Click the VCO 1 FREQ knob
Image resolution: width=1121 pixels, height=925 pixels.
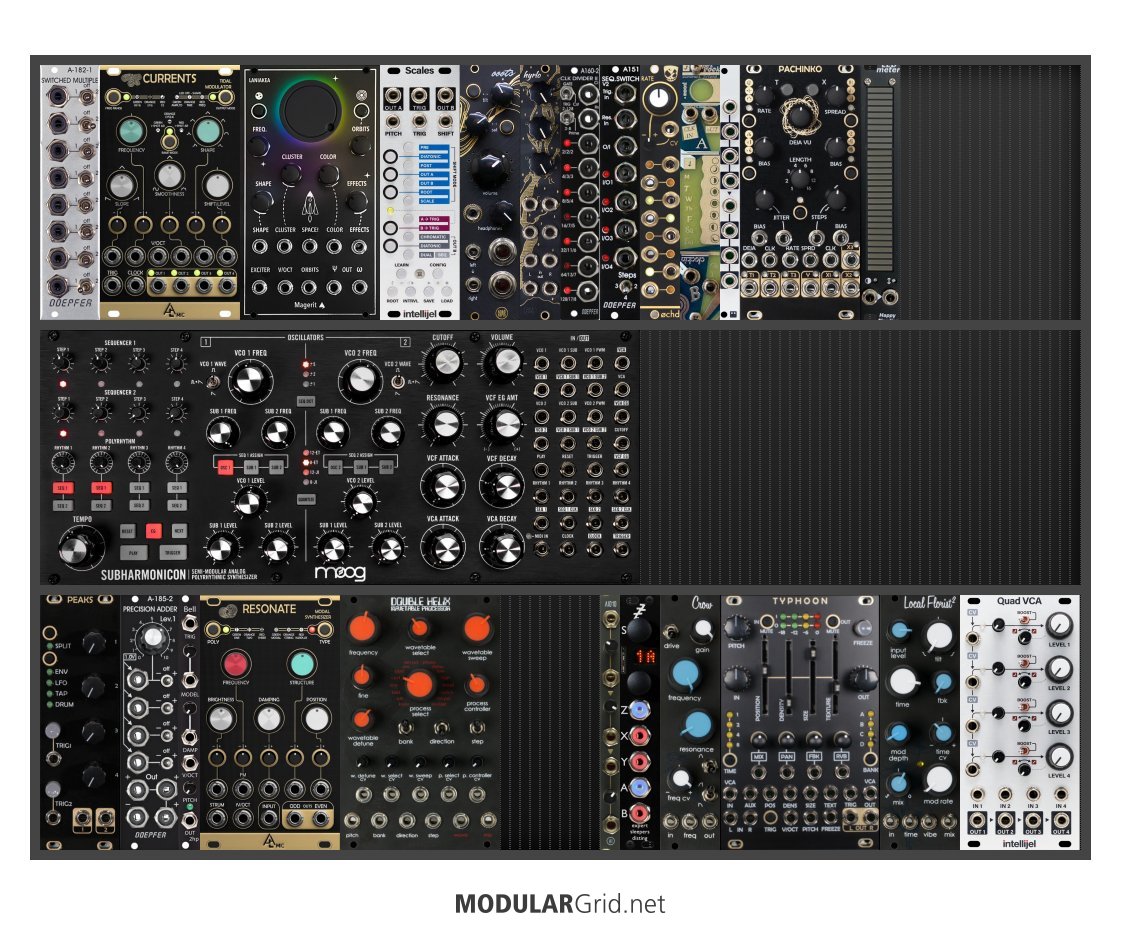point(250,380)
